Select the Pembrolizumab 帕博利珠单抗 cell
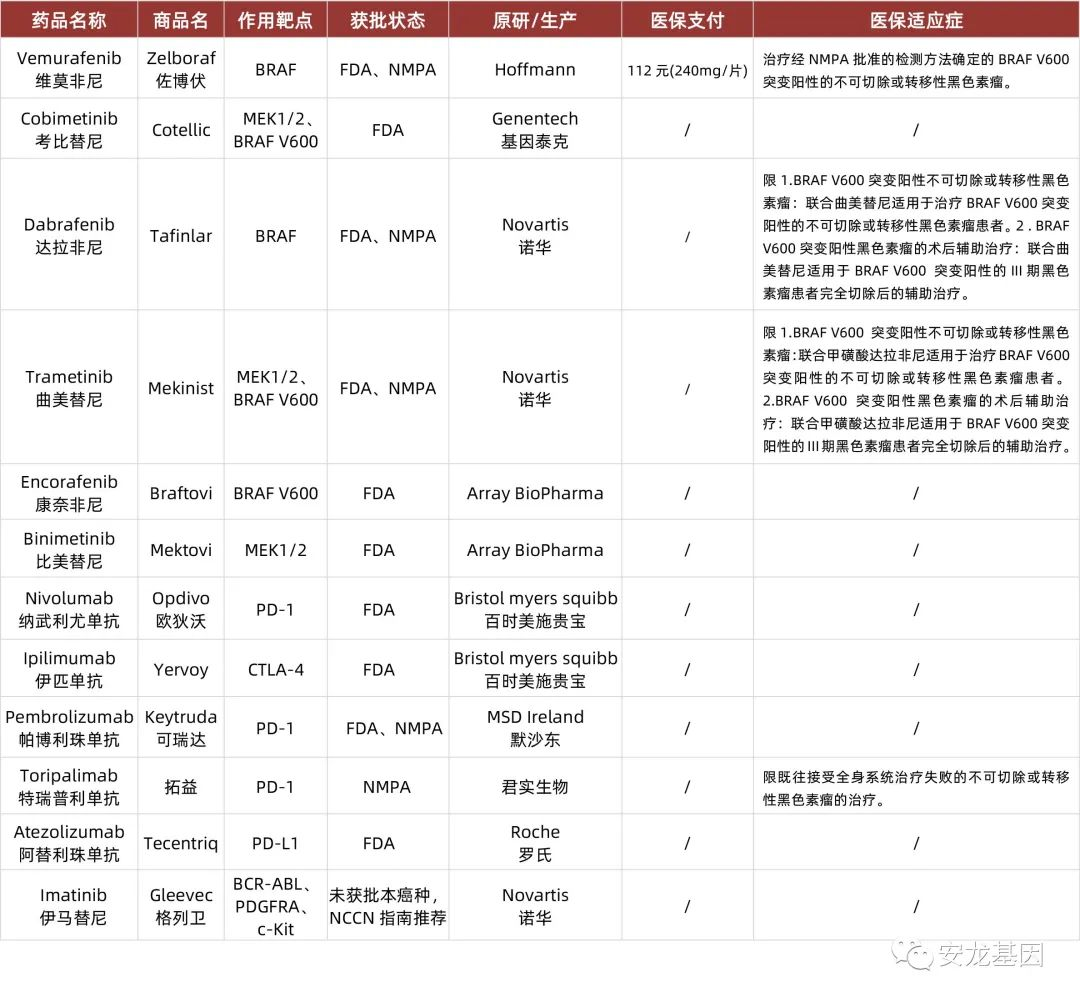This screenshot has width=1080, height=1002. point(69,728)
